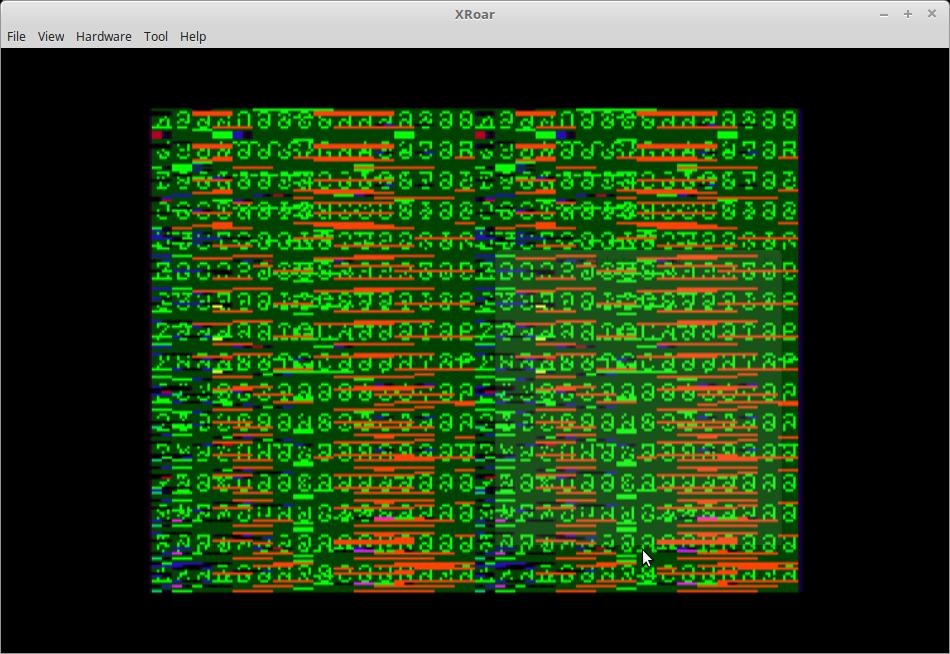Minimize the XRoar window
Image resolution: width=950 pixels, height=654 pixels.
tap(884, 13)
